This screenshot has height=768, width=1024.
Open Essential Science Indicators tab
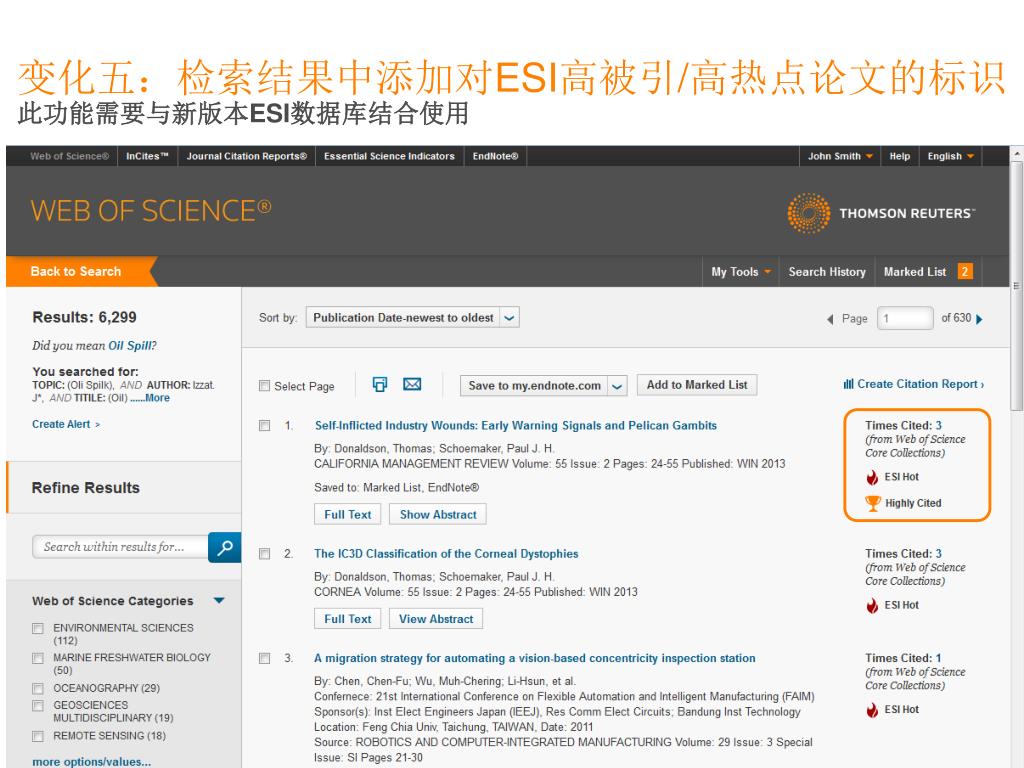(389, 156)
